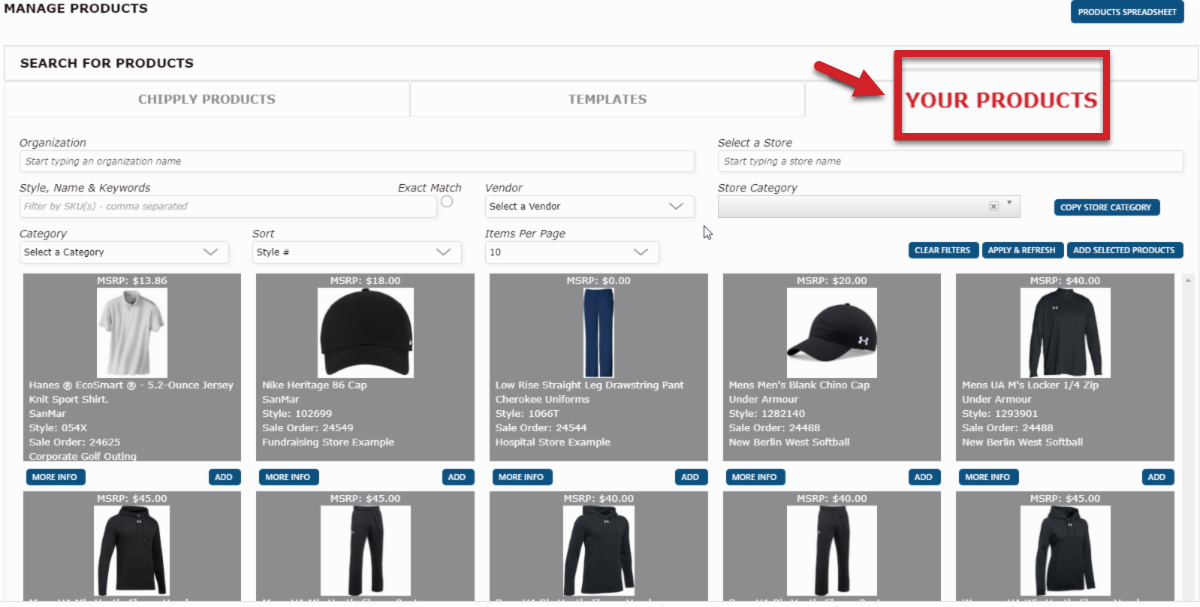The height and width of the screenshot is (607, 1200).
Task: Click Copy Store Category
Action: pyautogui.click(x=1107, y=207)
